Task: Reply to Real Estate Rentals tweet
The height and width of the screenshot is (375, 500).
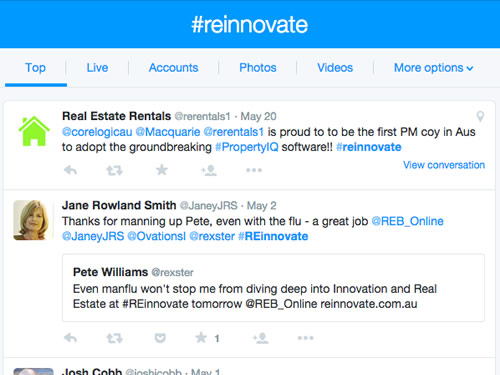Action: click(x=71, y=170)
